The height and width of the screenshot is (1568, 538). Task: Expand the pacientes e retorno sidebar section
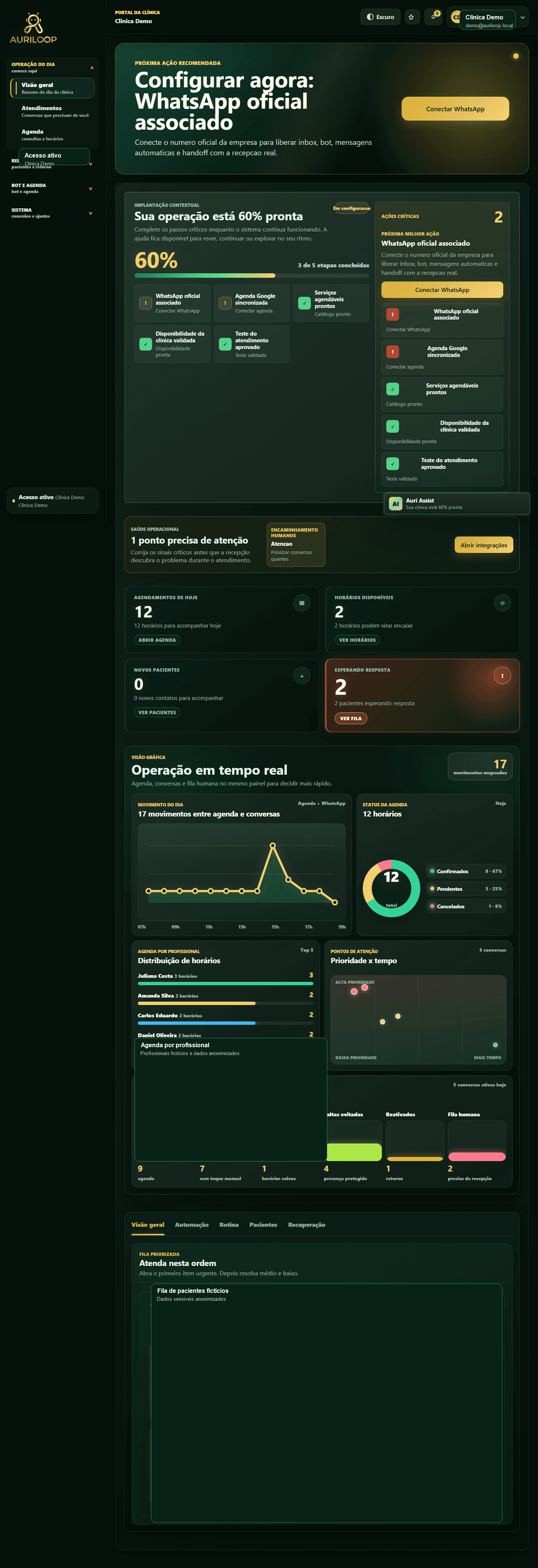[x=91, y=164]
